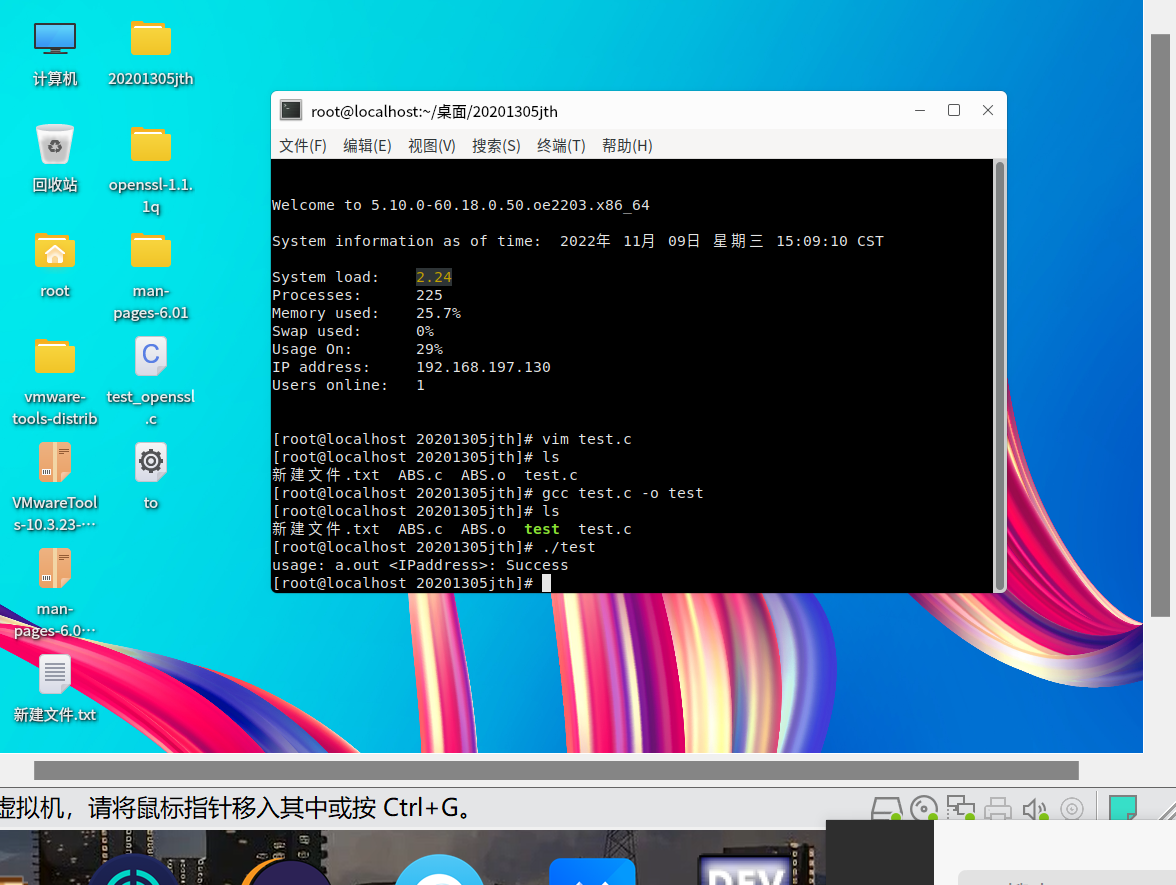Viewport: 1176px width, 885px height.
Task: Click the 'Users online: 1' line
Action: (x=348, y=385)
